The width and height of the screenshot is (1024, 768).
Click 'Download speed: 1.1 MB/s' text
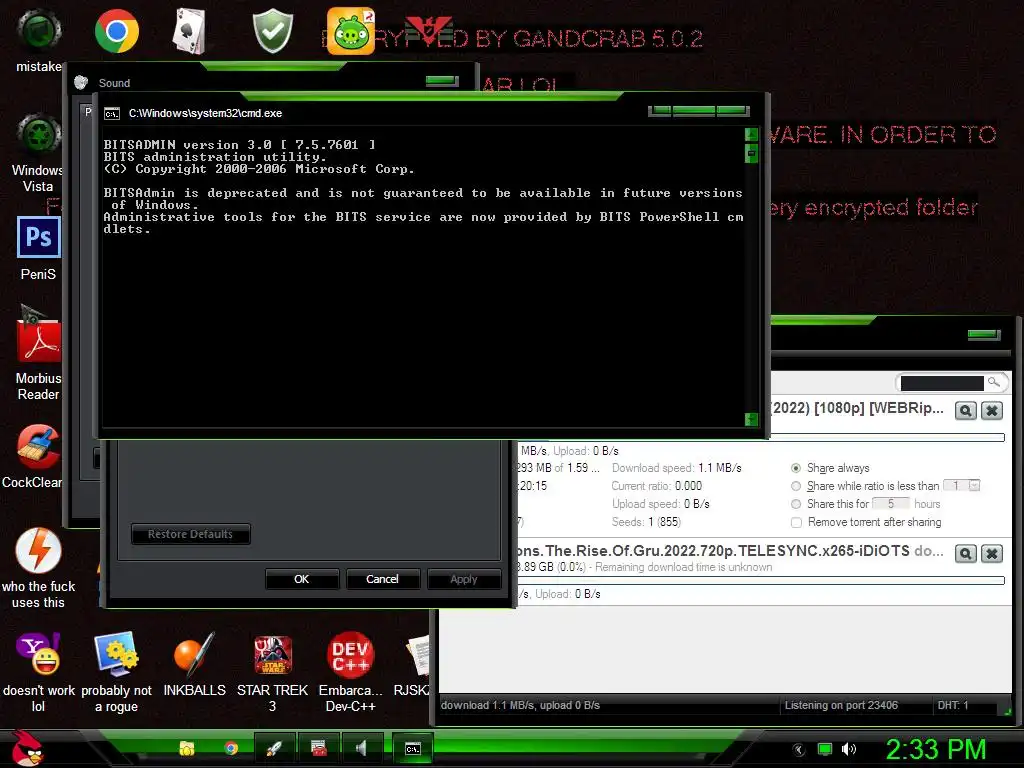(677, 468)
